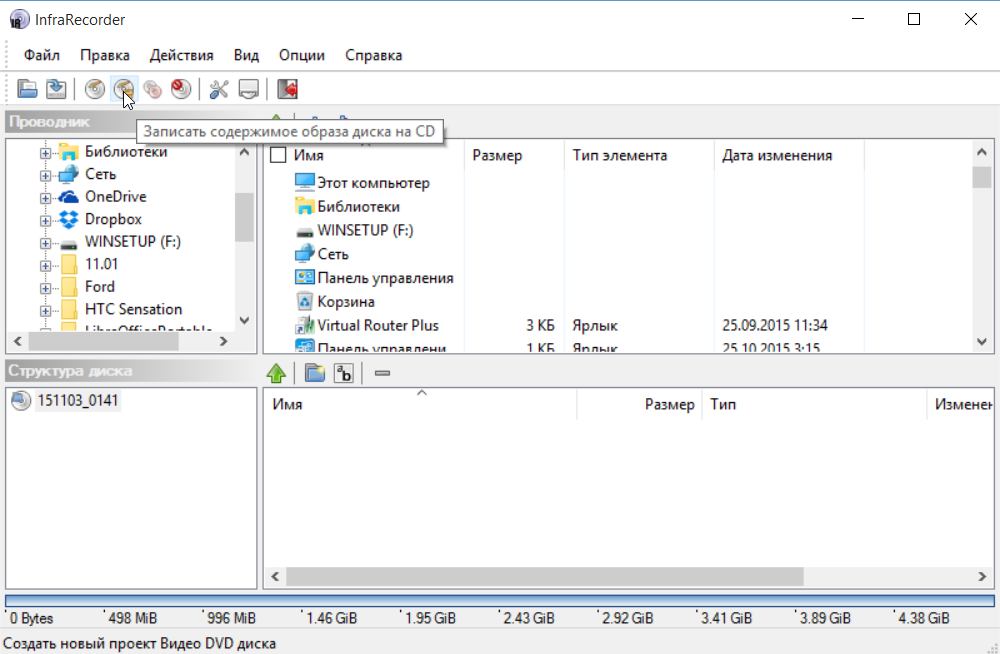Select the Ford folder in the tree
This screenshot has width=1000, height=654.
click(x=100, y=286)
